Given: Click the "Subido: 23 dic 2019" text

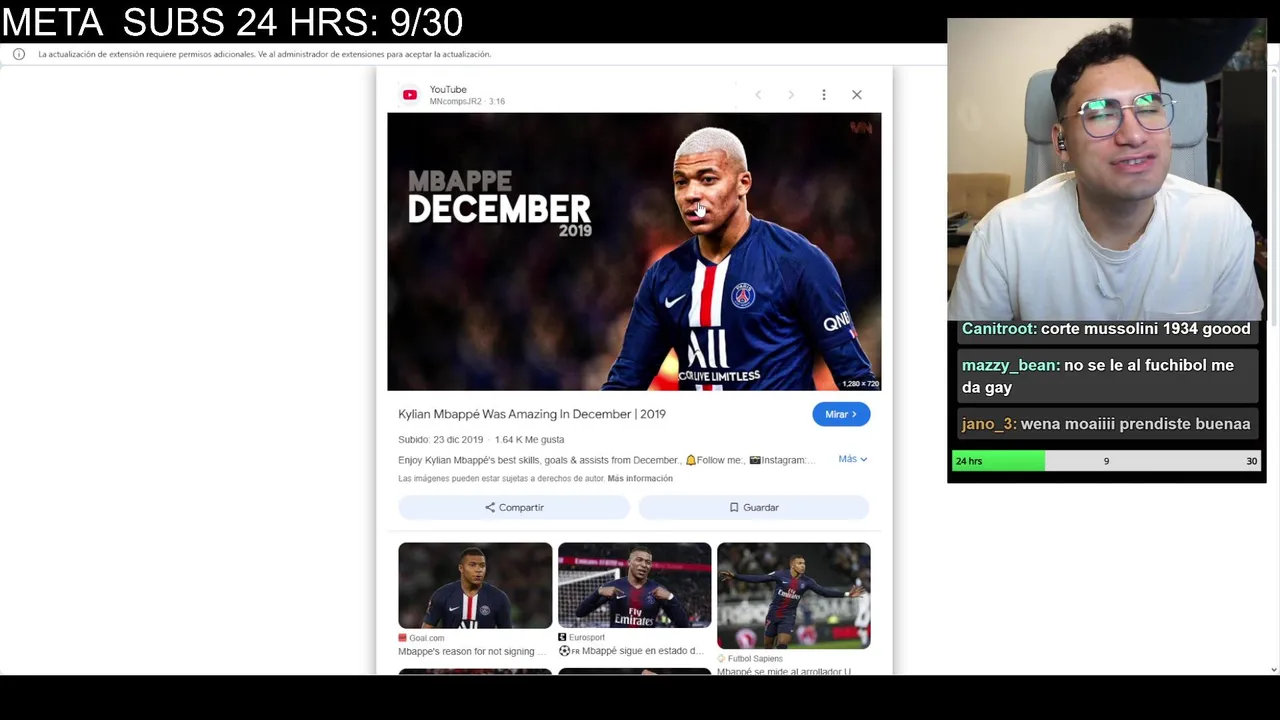Looking at the screenshot, I should [440, 439].
